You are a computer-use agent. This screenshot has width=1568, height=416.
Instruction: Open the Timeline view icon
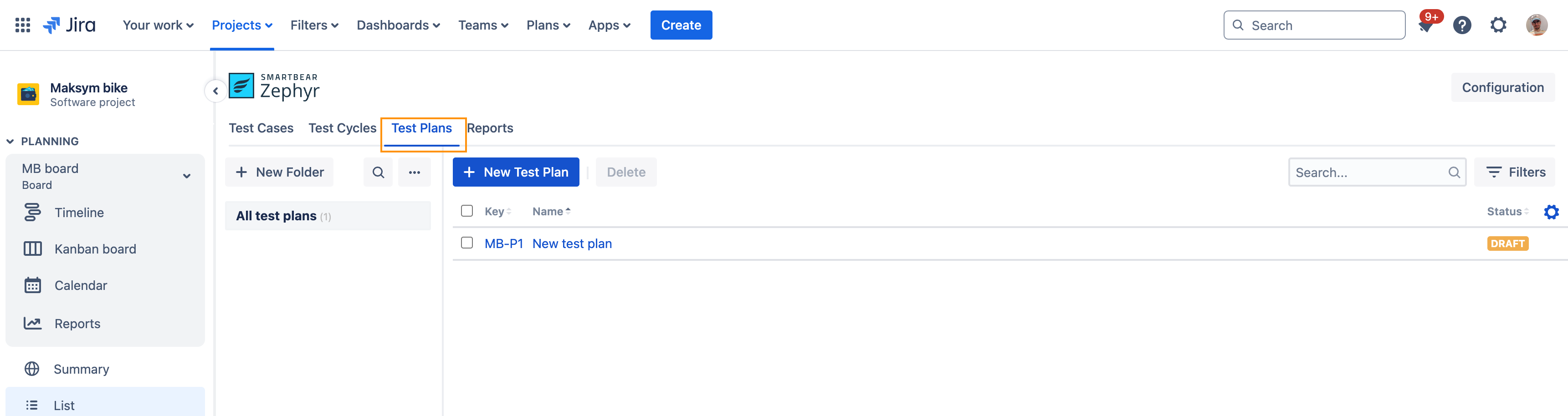(33, 212)
